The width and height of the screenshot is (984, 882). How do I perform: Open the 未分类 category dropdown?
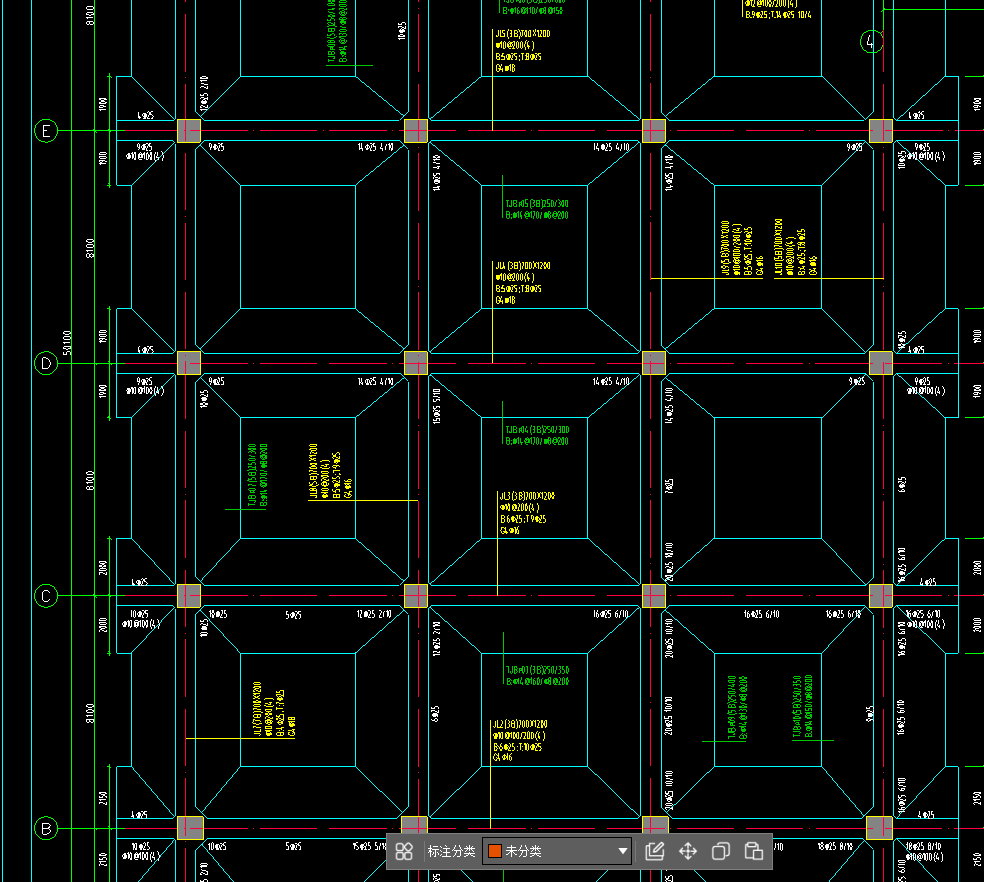tap(557, 851)
